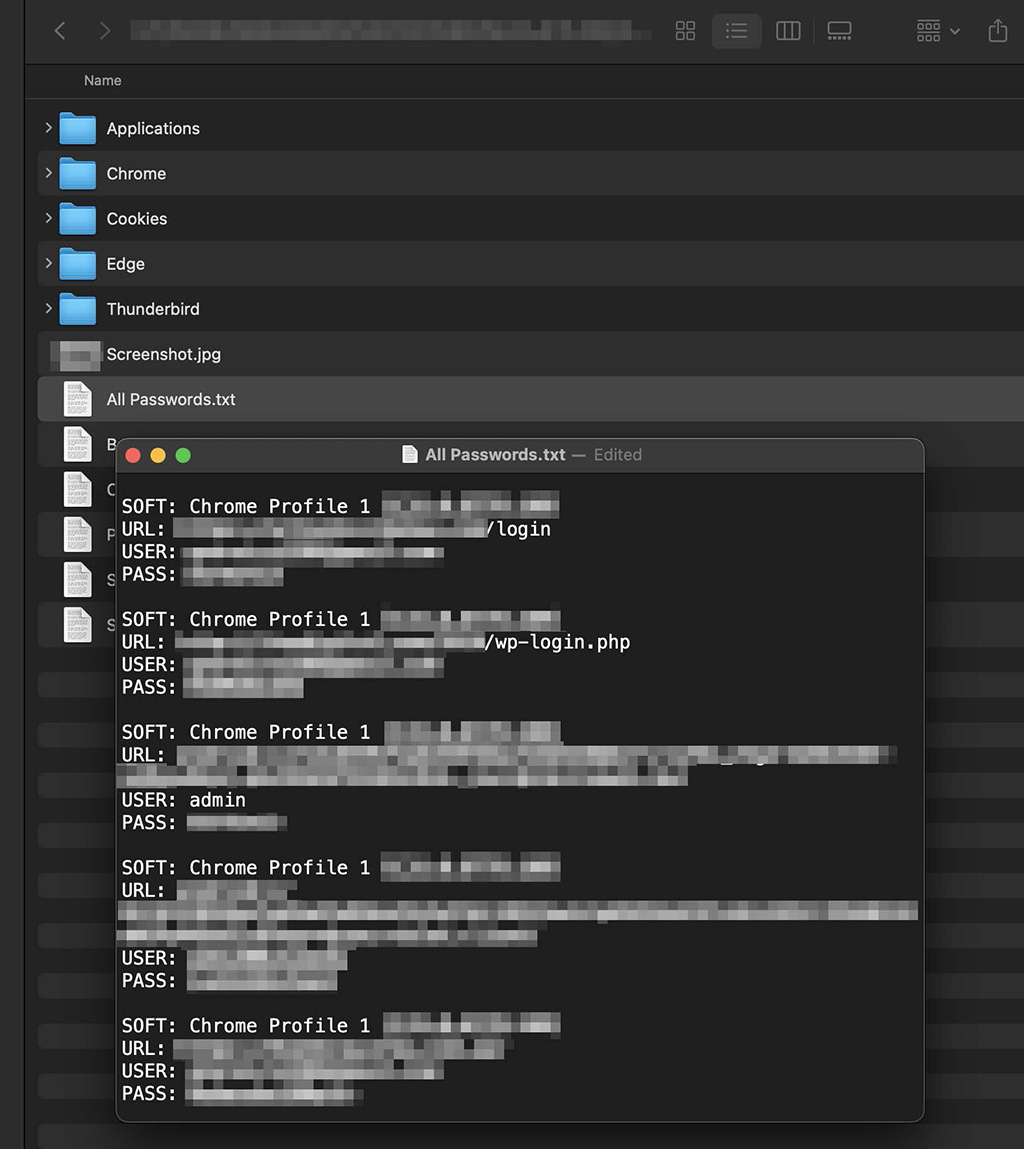The height and width of the screenshot is (1149, 1024).
Task: Close the All Passwords.txt window
Action: tap(133, 456)
